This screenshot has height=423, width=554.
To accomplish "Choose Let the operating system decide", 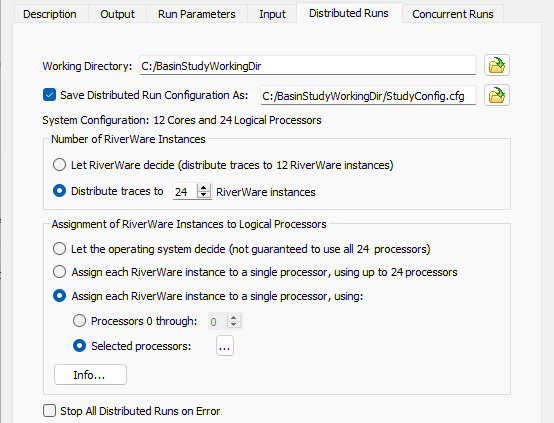I will [59, 249].
